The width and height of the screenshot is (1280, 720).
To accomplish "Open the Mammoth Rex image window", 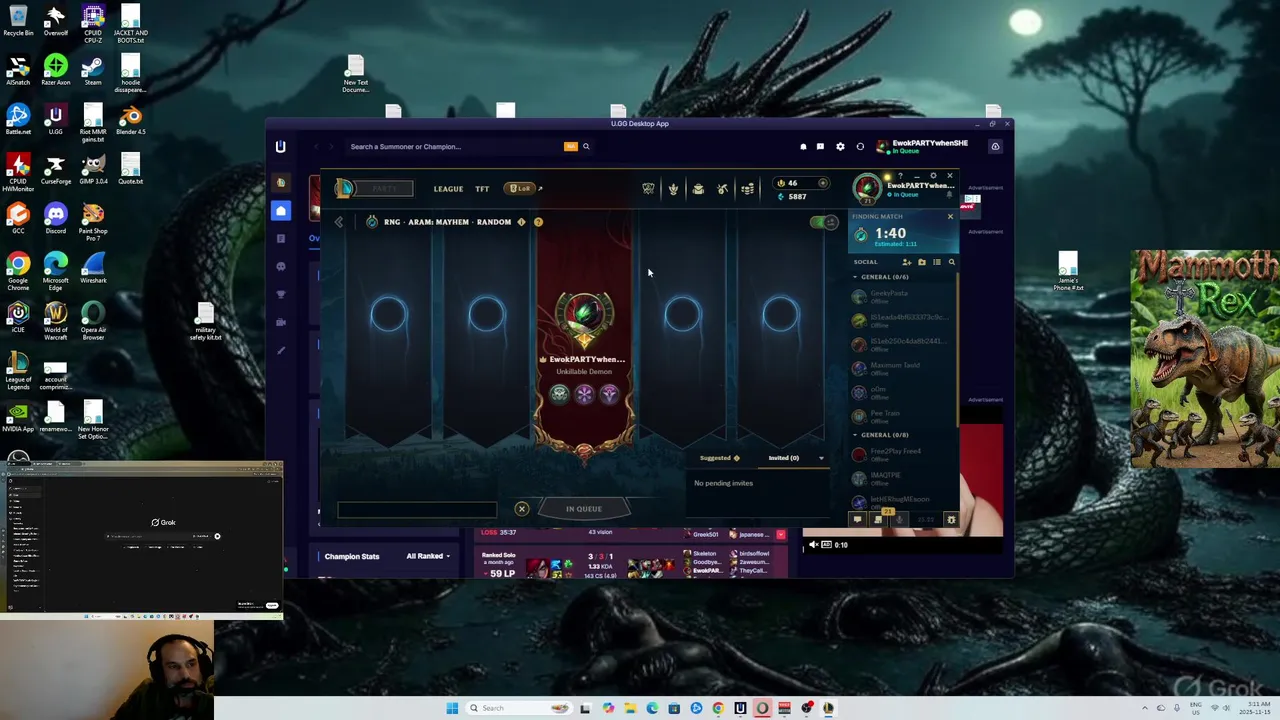I will click(x=1205, y=358).
